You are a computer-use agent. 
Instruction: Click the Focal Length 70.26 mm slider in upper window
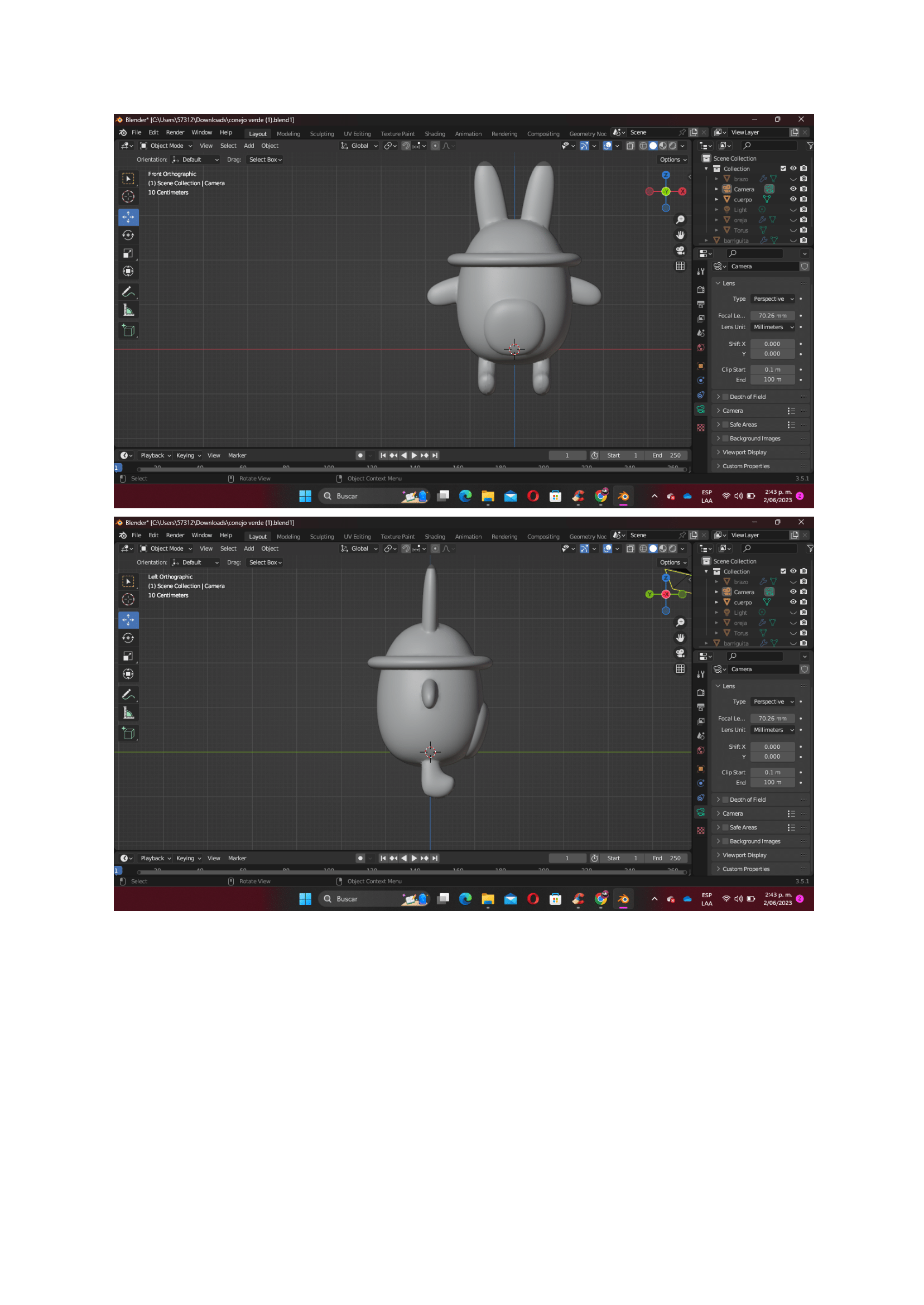click(772, 316)
